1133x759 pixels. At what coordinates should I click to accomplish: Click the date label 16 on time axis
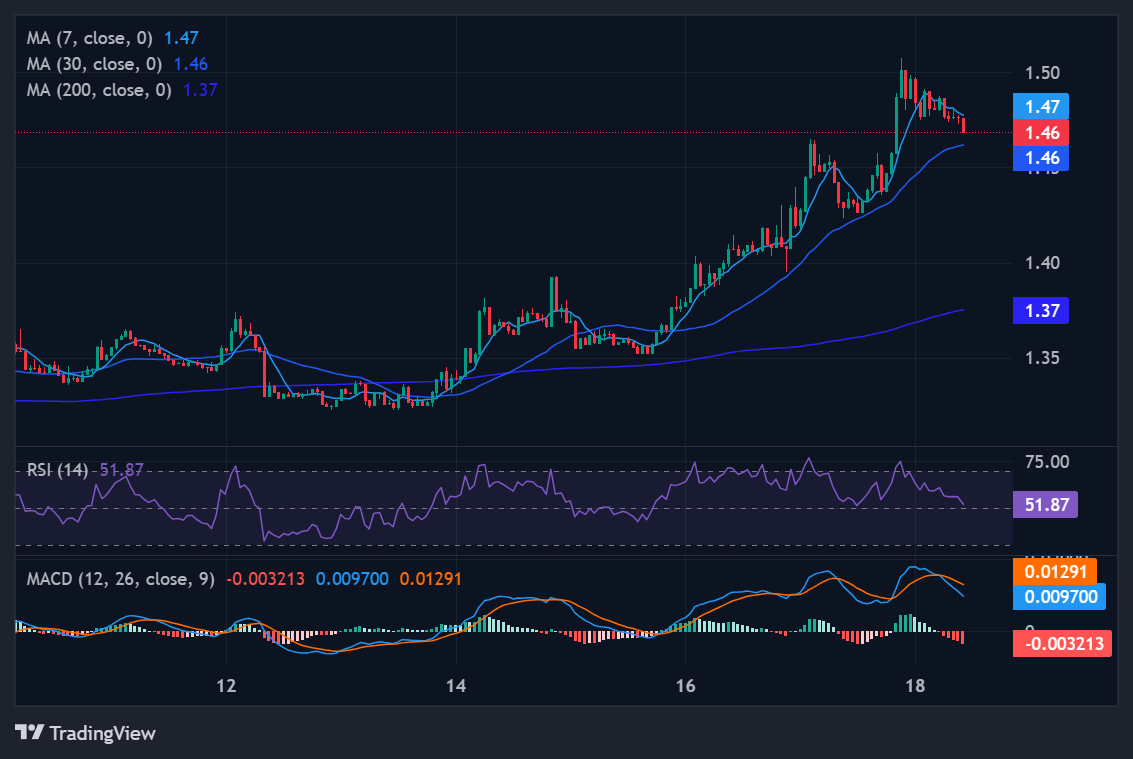(686, 686)
